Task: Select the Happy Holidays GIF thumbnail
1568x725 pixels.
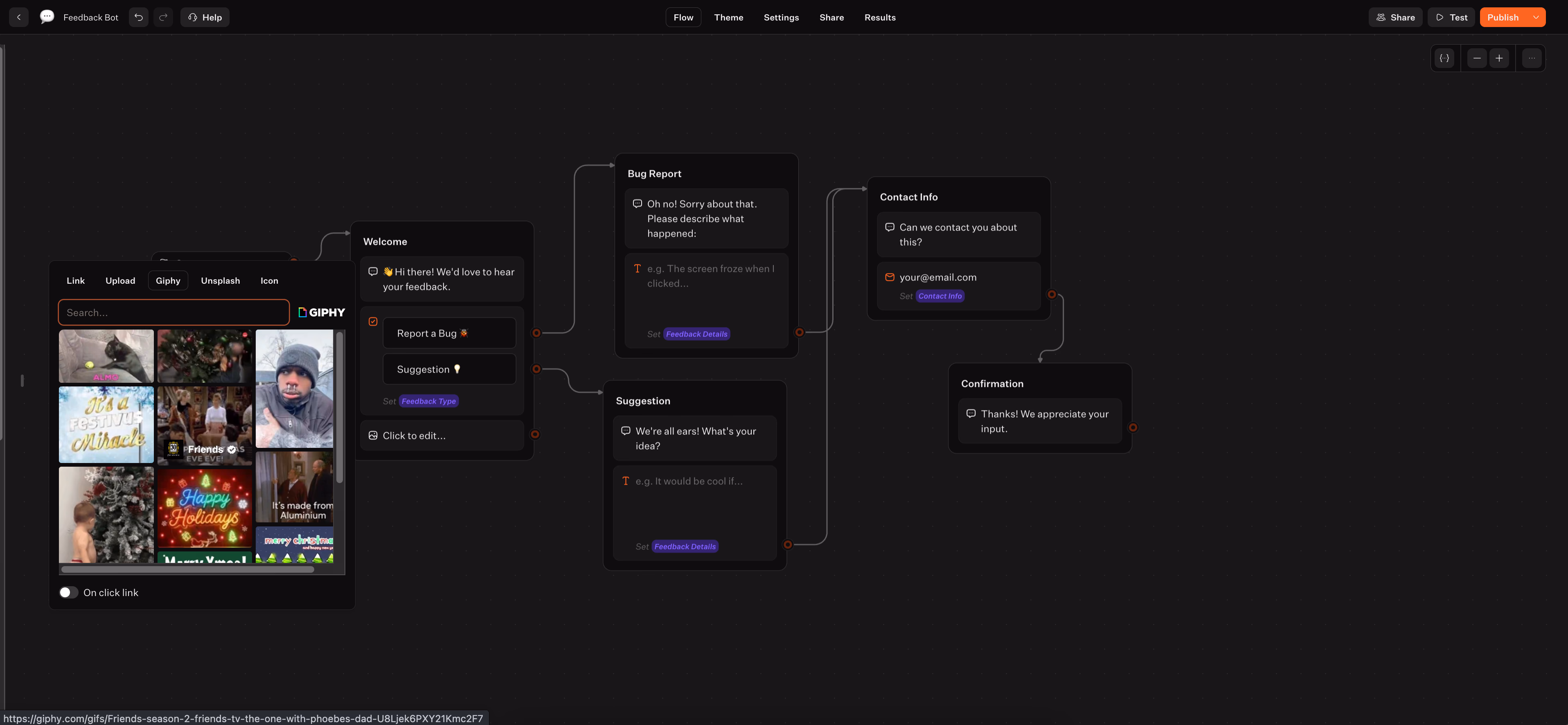Action: pyautogui.click(x=205, y=508)
